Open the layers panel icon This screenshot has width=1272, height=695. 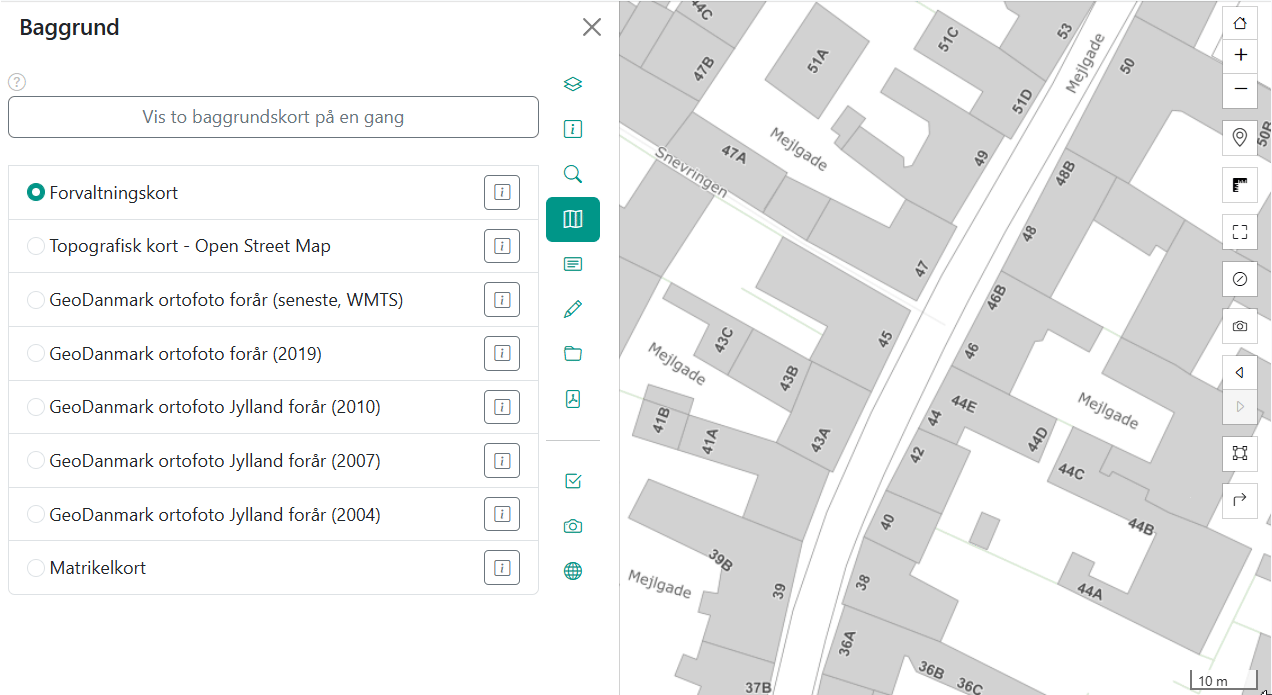573,84
